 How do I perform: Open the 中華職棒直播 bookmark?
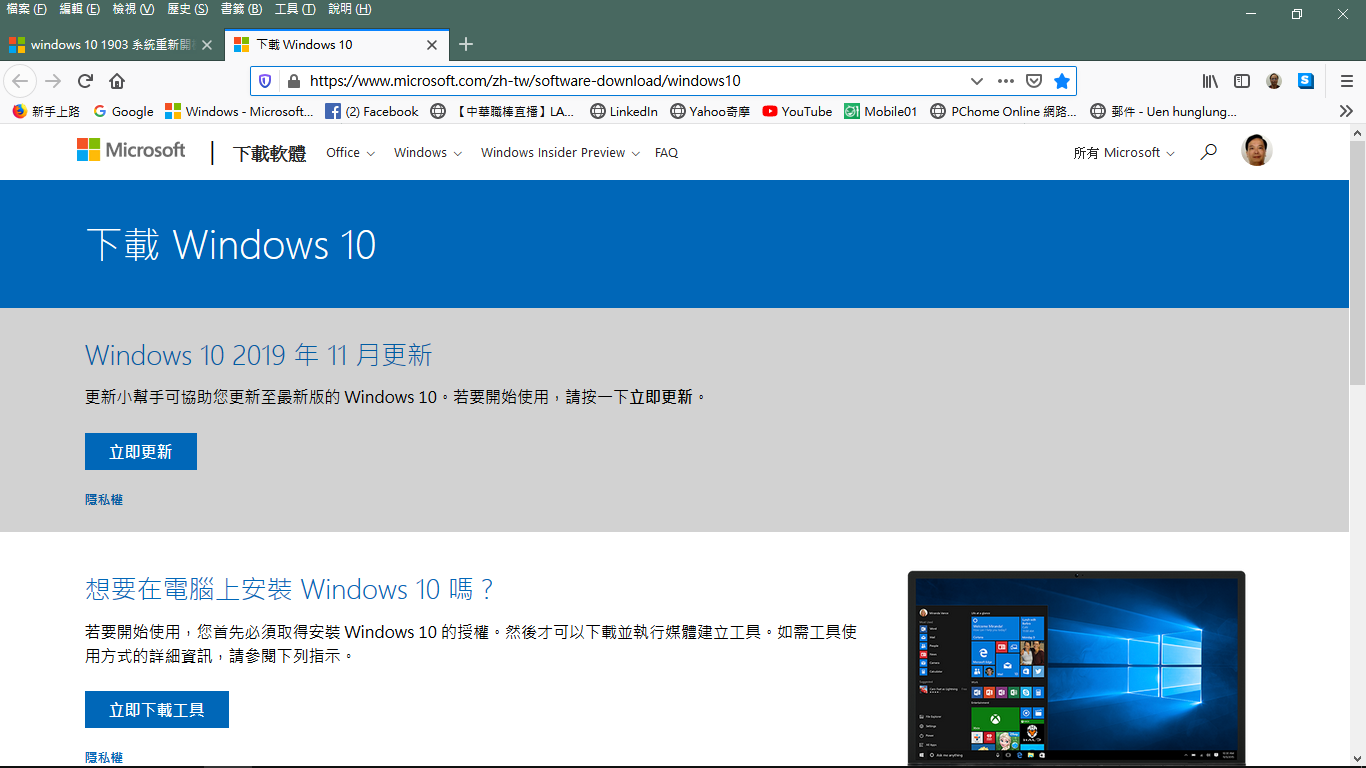coord(503,111)
